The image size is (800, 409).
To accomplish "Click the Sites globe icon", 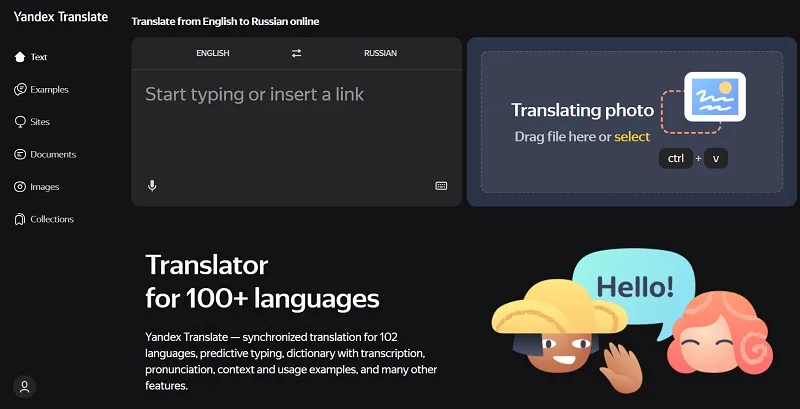I will (x=20, y=122).
